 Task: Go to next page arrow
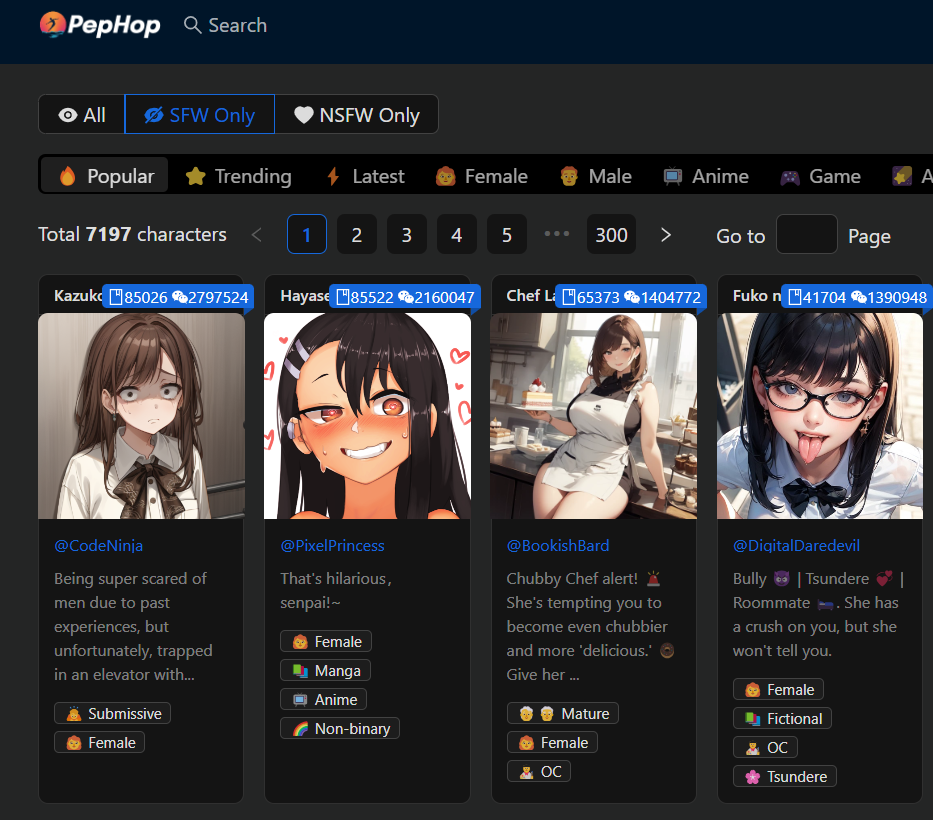666,235
